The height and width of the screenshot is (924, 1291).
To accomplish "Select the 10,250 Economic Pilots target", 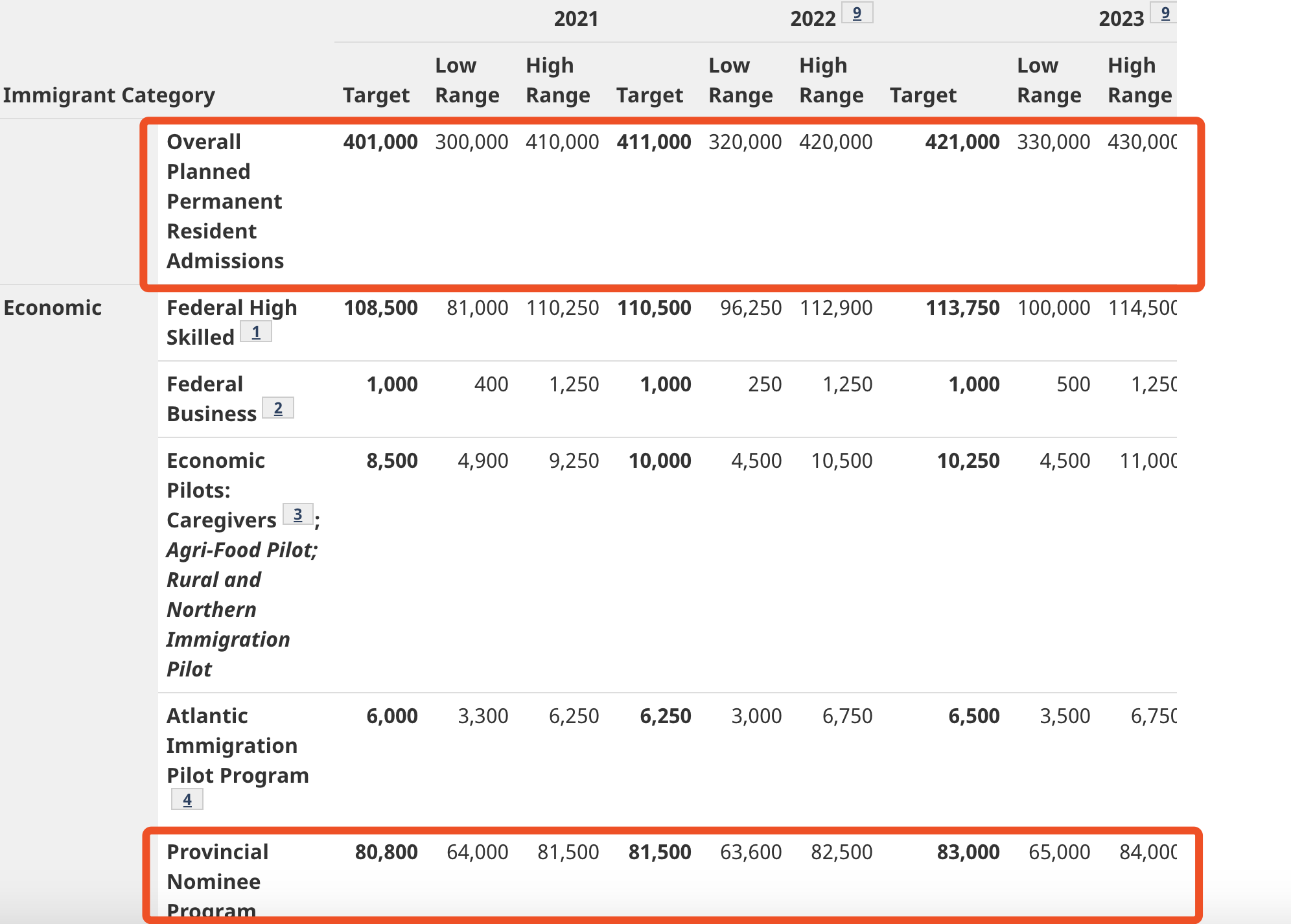I will 968,461.
